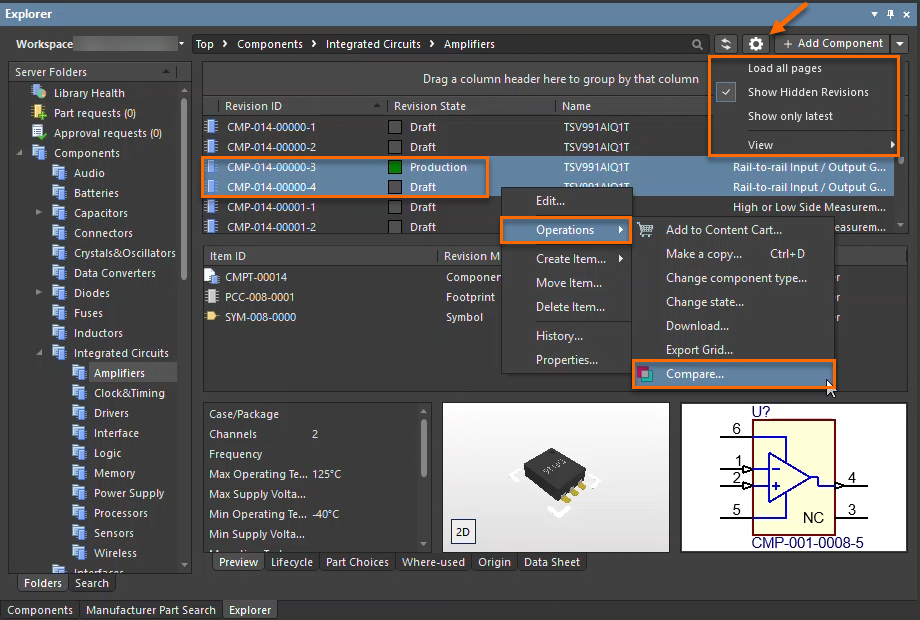Click the refresh arrows icon
The height and width of the screenshot is (620, 920).
pos(726,43)
